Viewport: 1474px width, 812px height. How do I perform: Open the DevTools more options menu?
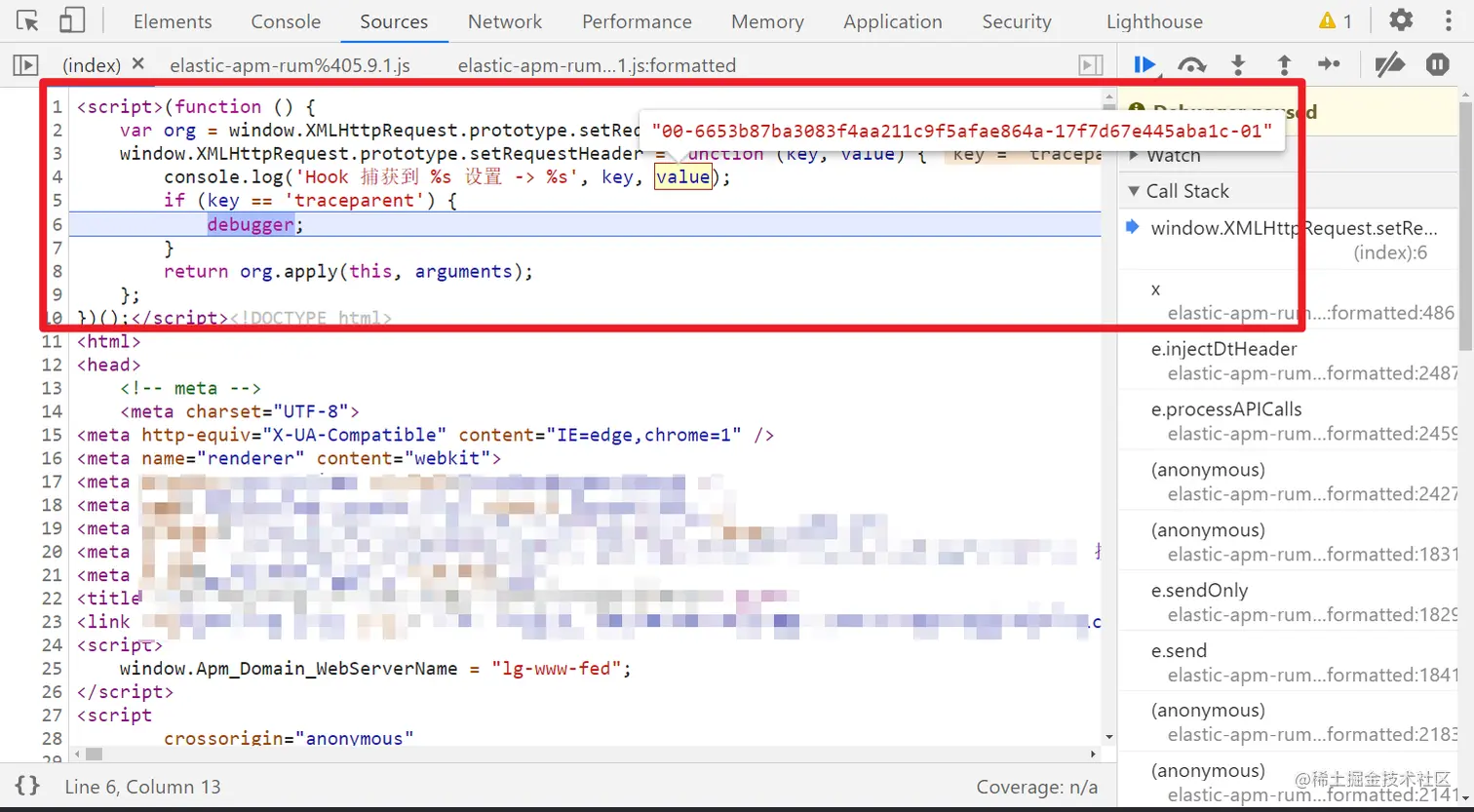[1449, 20]
